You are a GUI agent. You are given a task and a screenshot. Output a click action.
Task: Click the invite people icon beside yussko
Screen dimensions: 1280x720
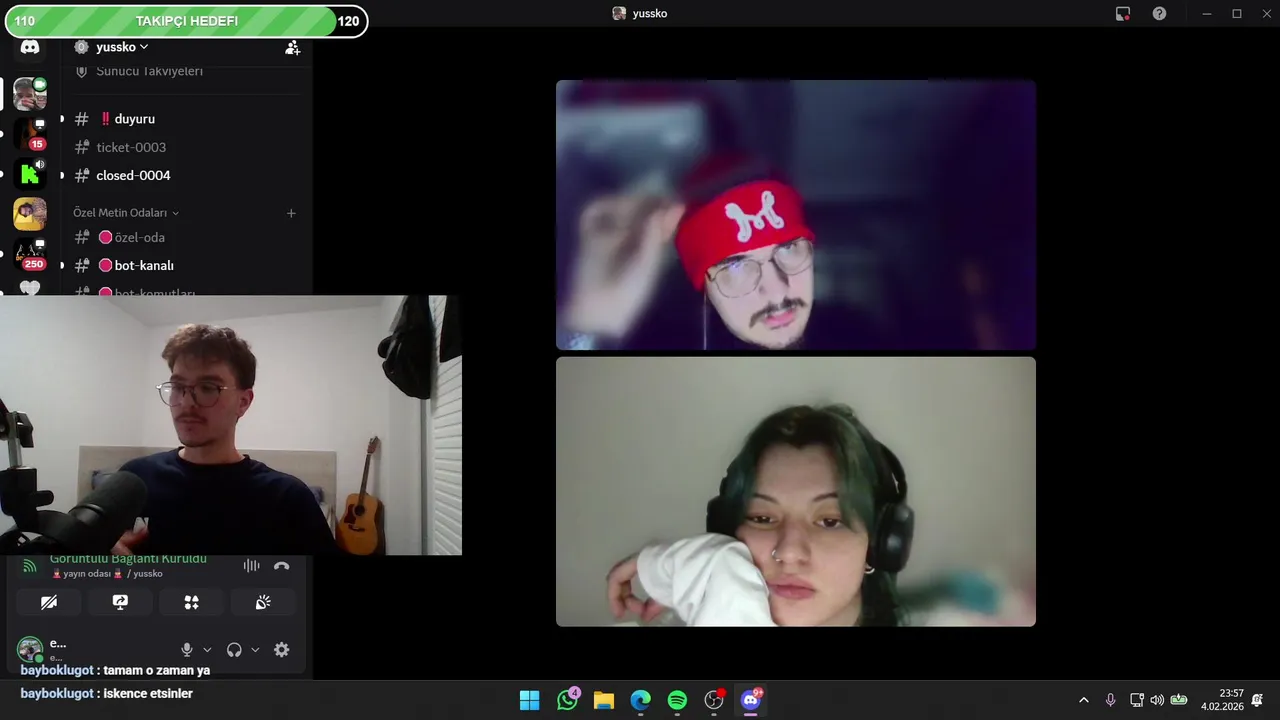(292, 47)
